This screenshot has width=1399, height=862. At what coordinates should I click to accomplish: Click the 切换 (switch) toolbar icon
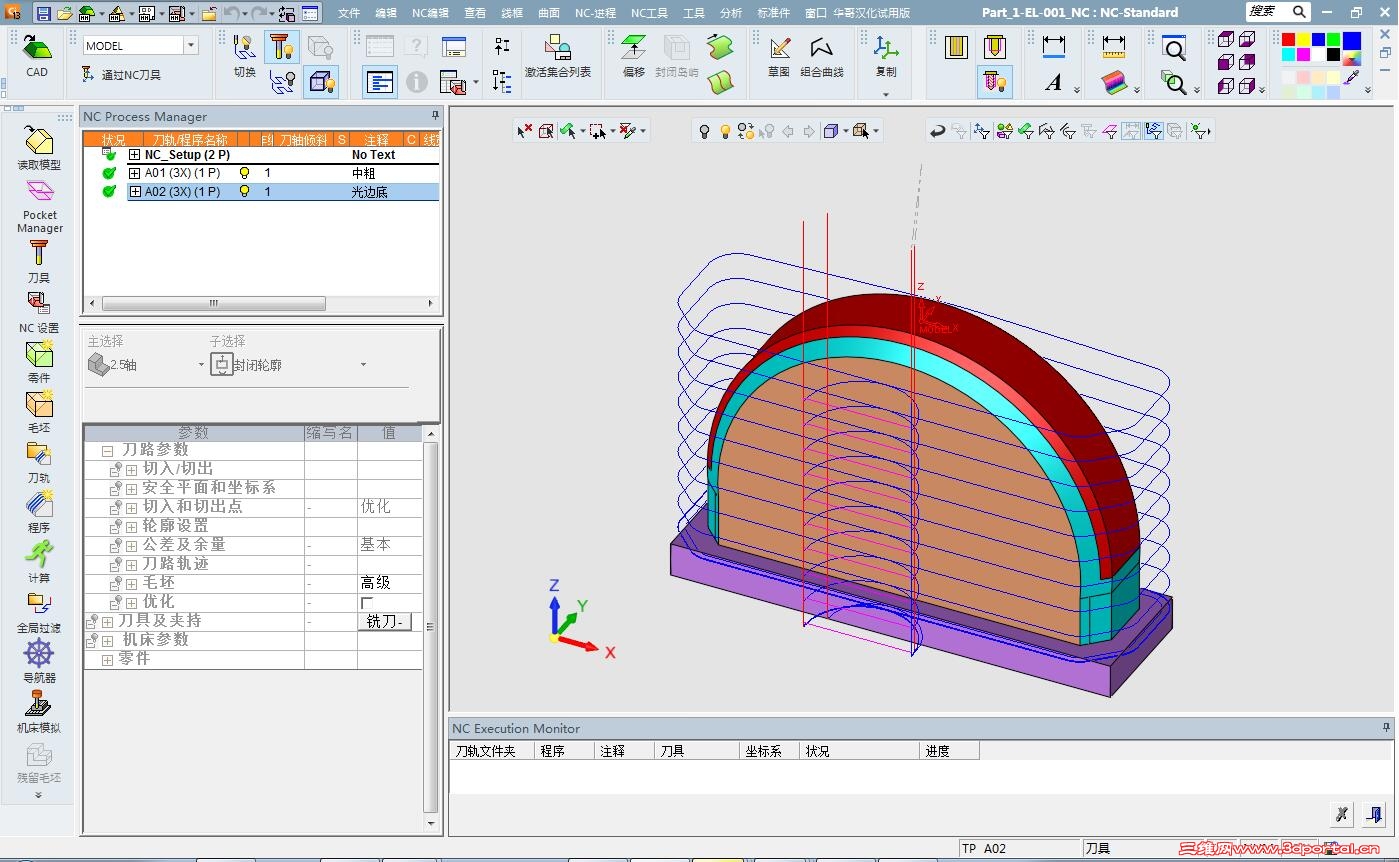pyautogui.click(x=244, y=55)
